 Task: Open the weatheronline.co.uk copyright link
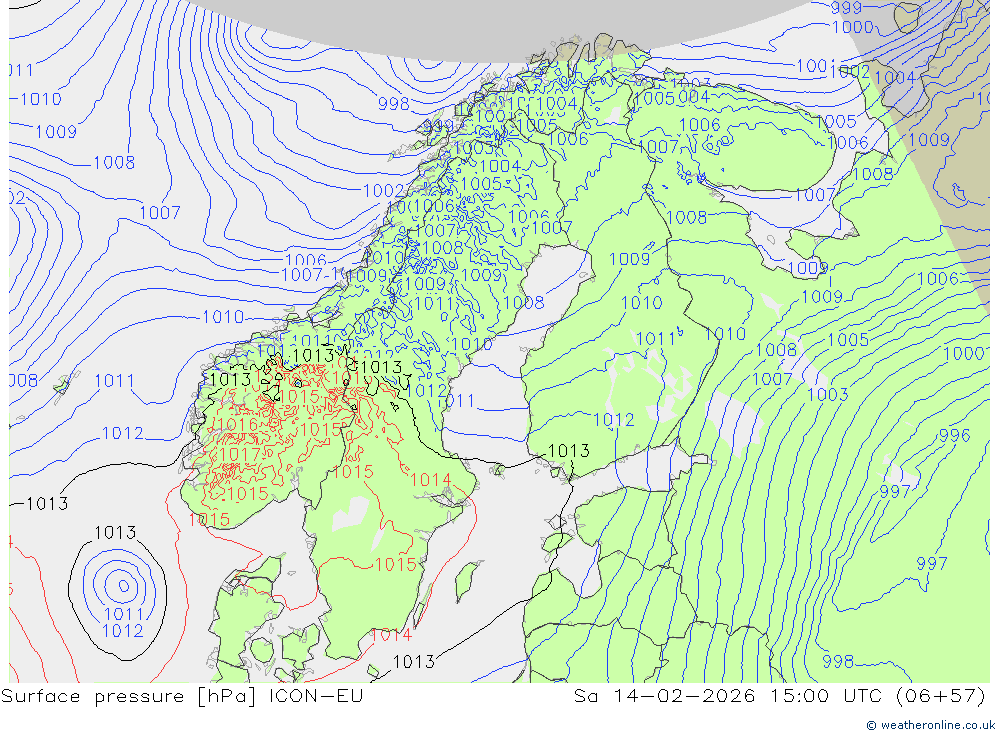[930, 725]
